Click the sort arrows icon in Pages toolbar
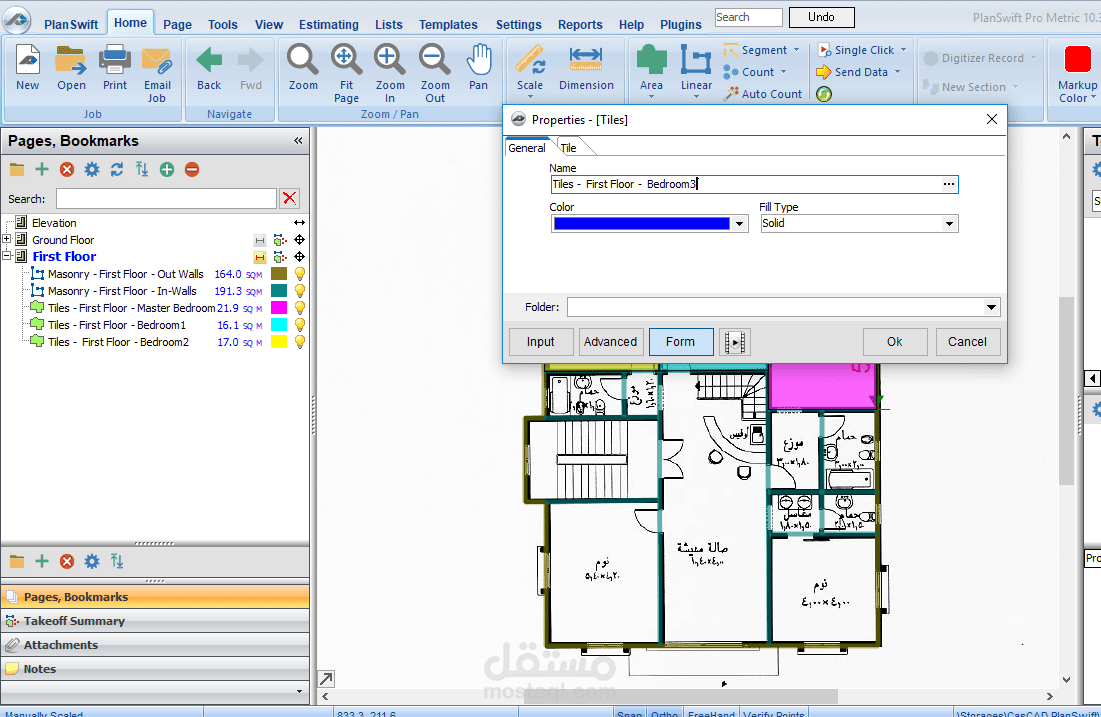Screen dimensions: 1101x717 point(142,169)
